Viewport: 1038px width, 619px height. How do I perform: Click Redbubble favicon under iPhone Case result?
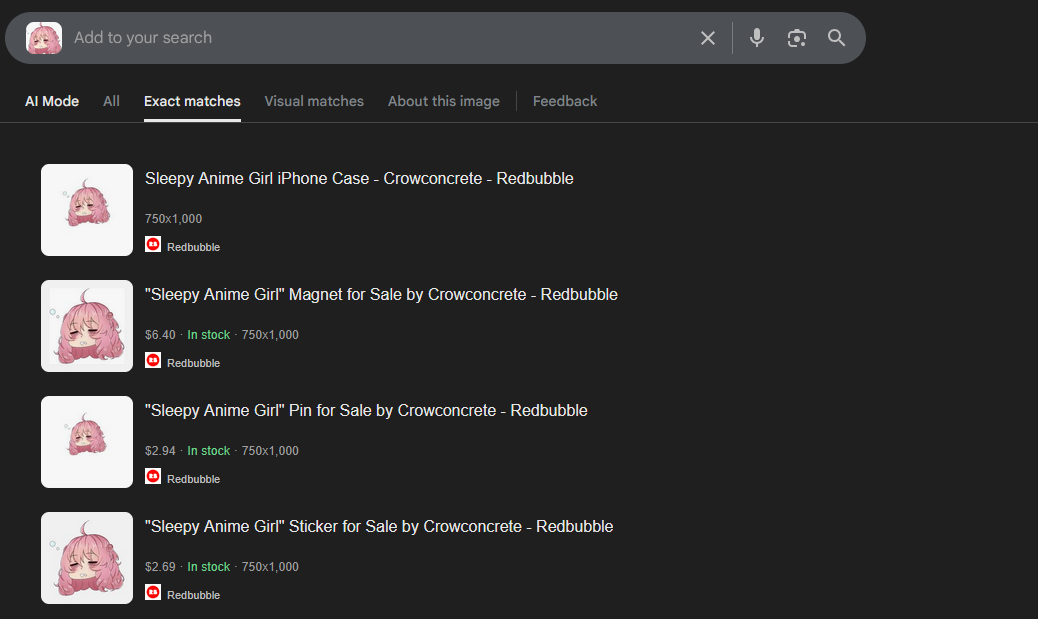click(x=153, y=244)
